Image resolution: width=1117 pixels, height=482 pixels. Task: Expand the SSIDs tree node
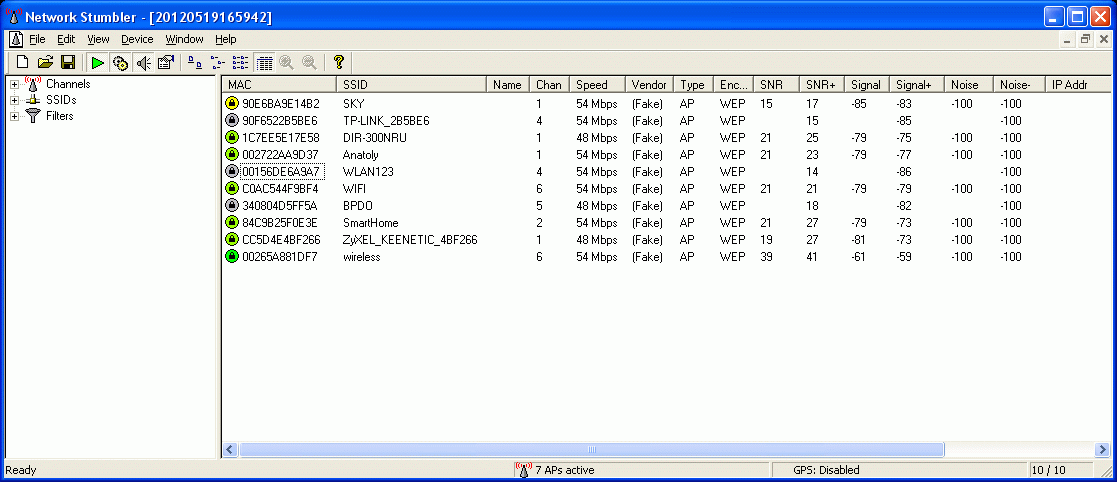tap(14, 100)
